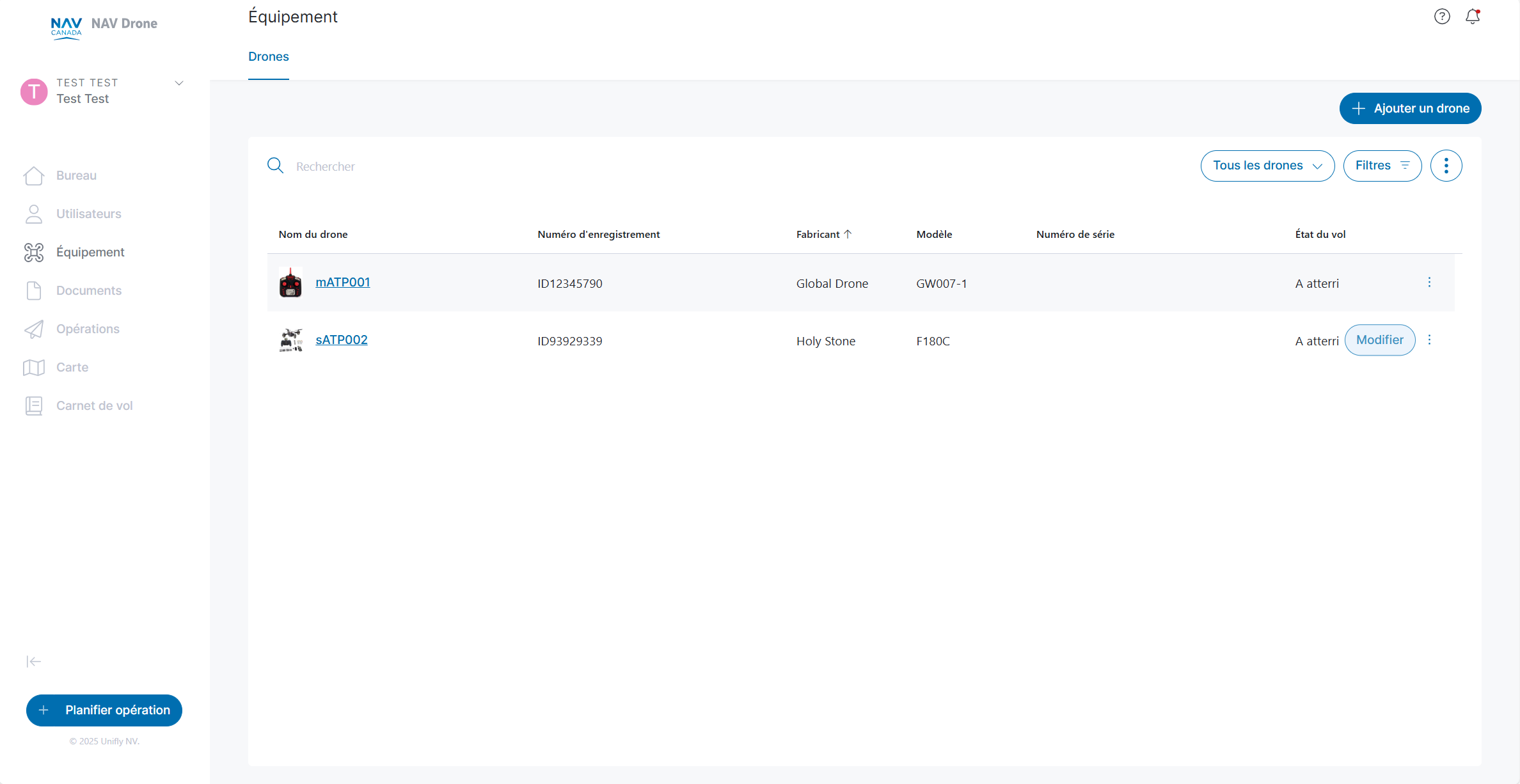The image size is (1520, 784).
Task: Click A atterri status for mATP001
Action: [x=1317, y=283]
